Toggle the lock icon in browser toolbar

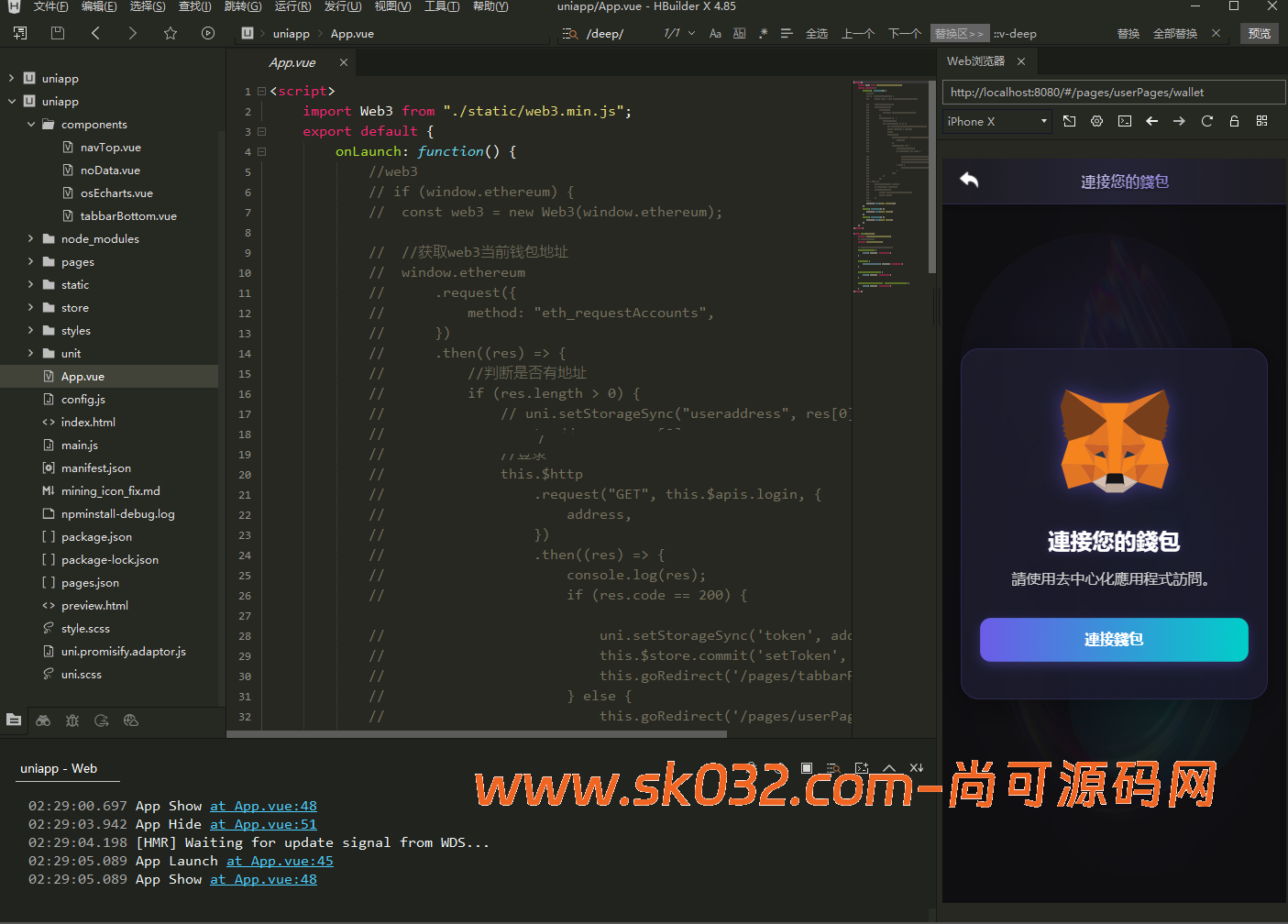pos(1234,121)
